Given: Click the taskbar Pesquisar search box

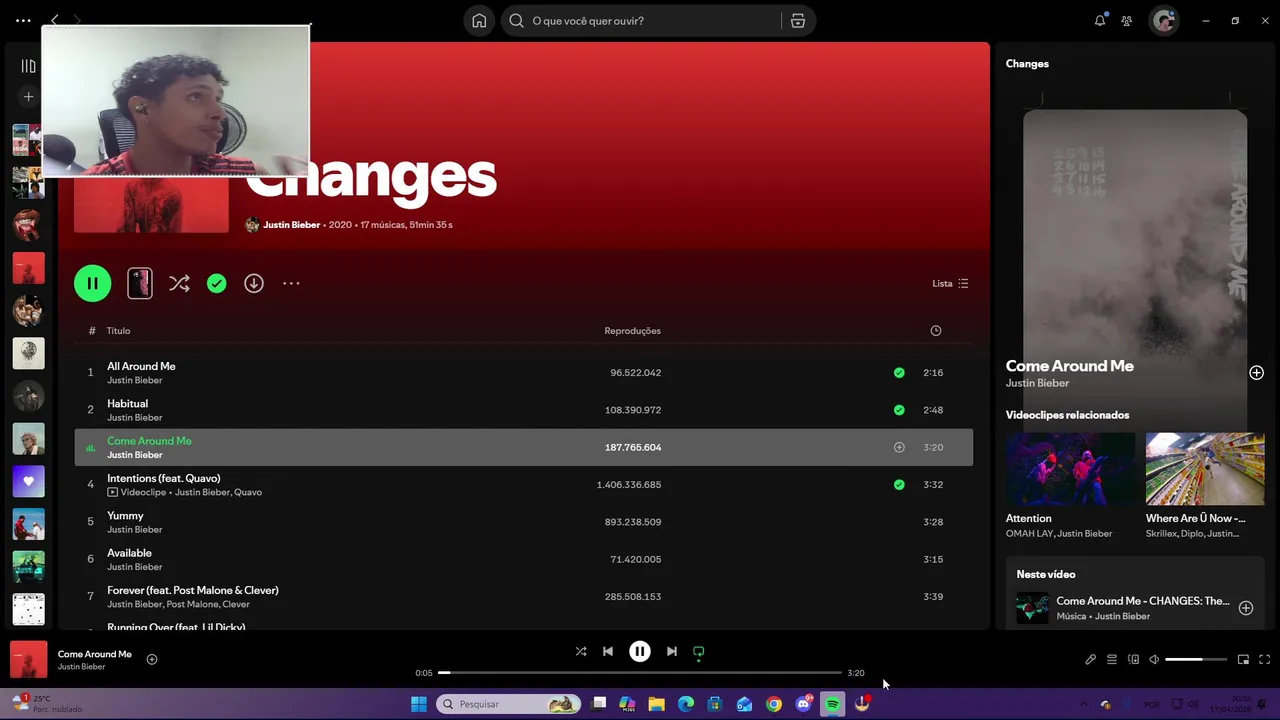Looking at the screenshot, I should coord(510,704).
